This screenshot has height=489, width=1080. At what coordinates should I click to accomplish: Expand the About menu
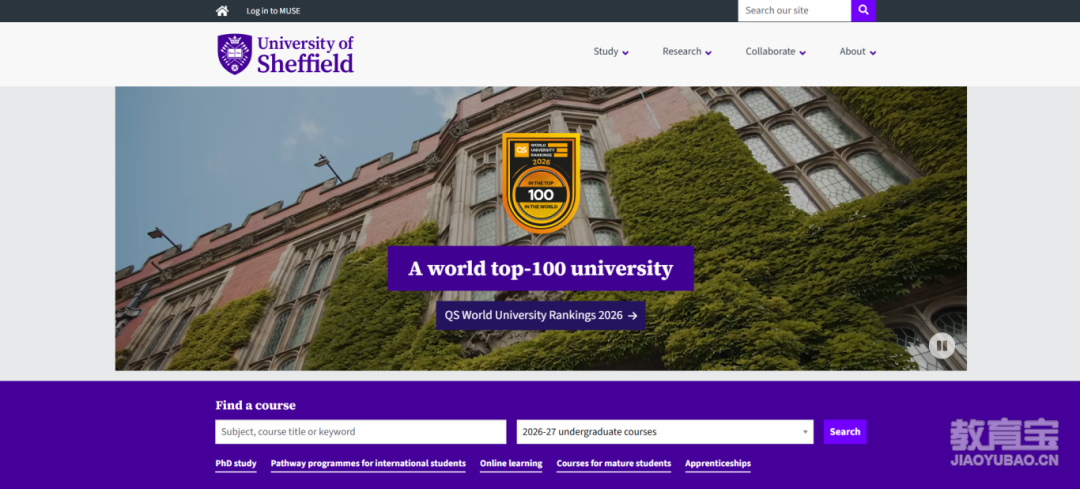pos(858,52)
